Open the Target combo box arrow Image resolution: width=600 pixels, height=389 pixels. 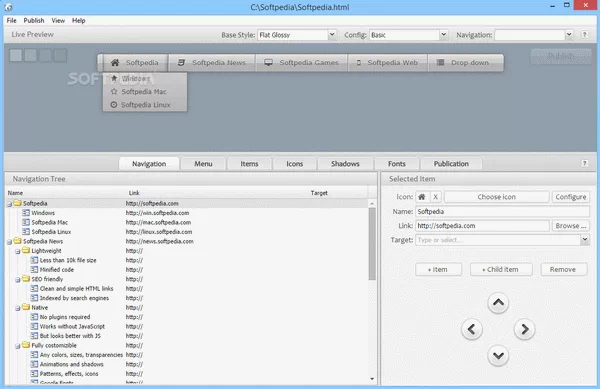585,240
